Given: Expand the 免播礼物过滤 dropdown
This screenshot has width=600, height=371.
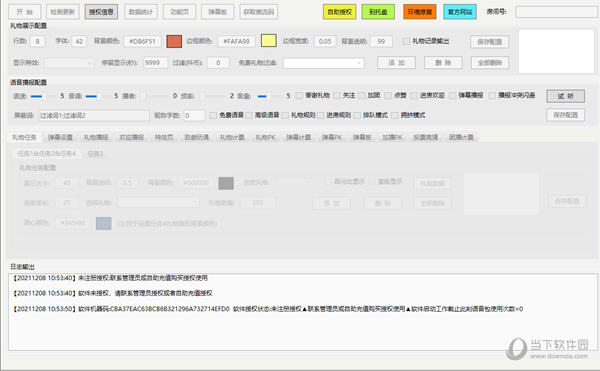Looking at the screenshot, I should 323,63.
